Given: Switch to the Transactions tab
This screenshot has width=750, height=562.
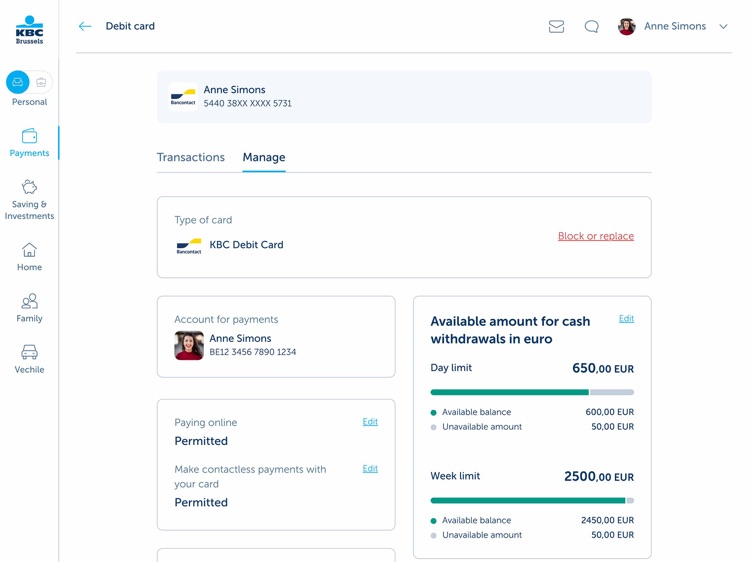Looking at the screenshot, I should tap(191, 157).
